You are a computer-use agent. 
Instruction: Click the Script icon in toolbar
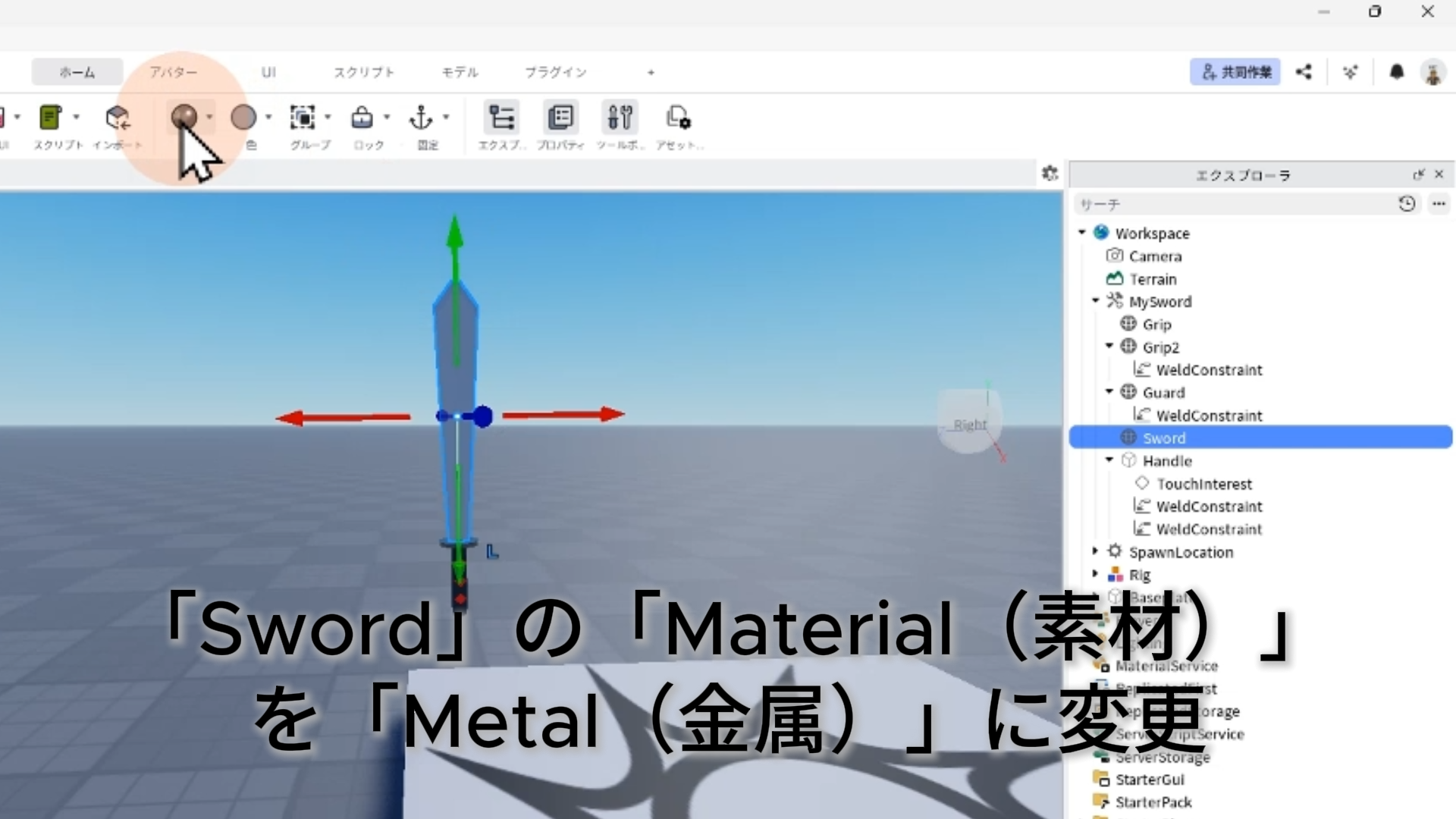(50, 118)
